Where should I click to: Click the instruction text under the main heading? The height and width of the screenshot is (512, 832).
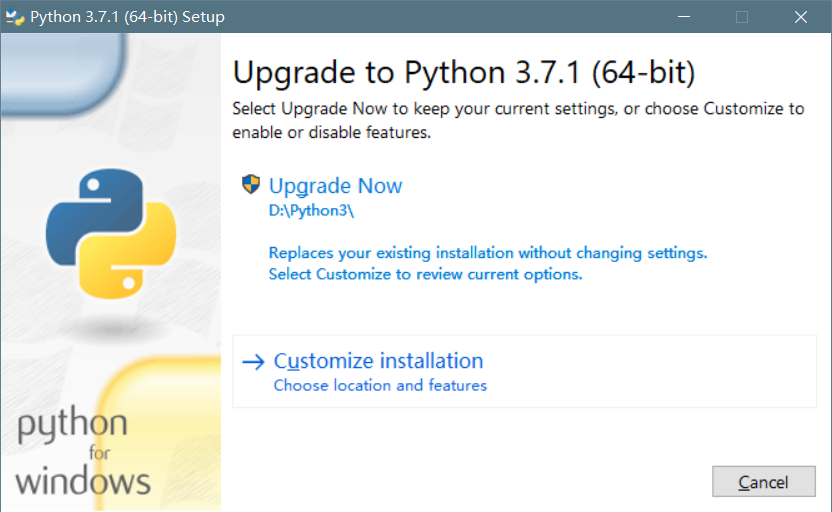tap(518, 120)
